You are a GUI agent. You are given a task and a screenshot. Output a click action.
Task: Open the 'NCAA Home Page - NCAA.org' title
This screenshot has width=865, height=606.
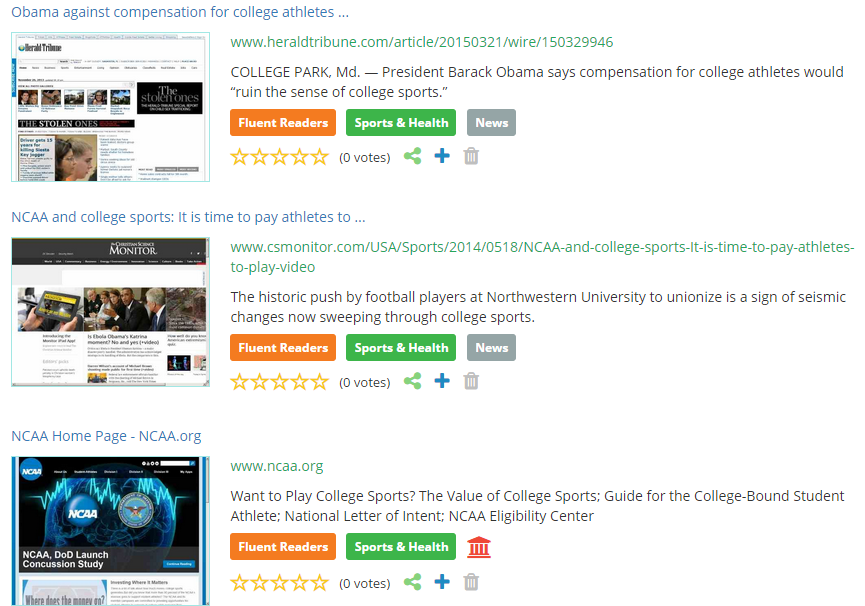106,436
